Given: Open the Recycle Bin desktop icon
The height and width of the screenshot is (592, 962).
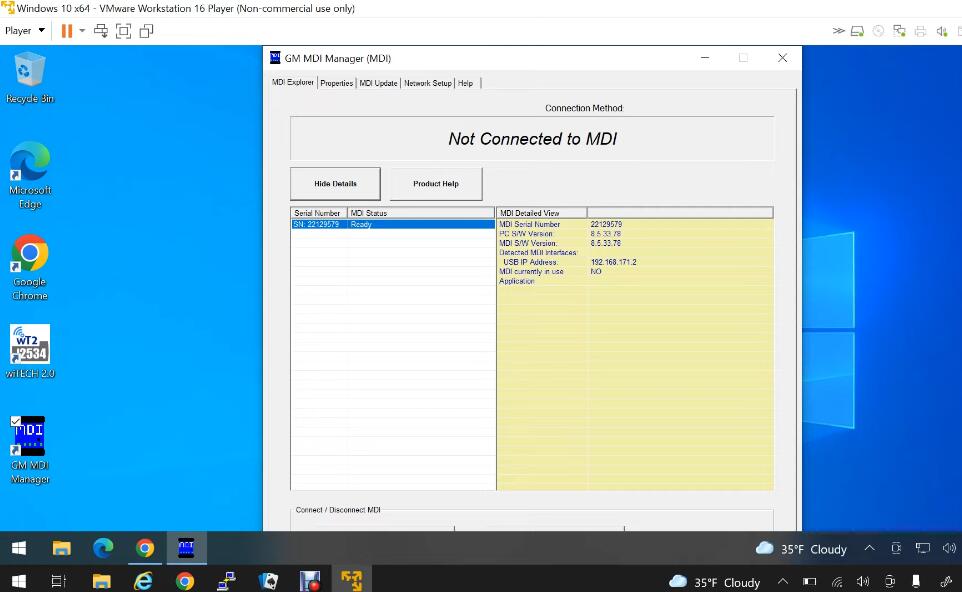Looking at the screenshot, I should pyautogui.click(x=29, y=78).
